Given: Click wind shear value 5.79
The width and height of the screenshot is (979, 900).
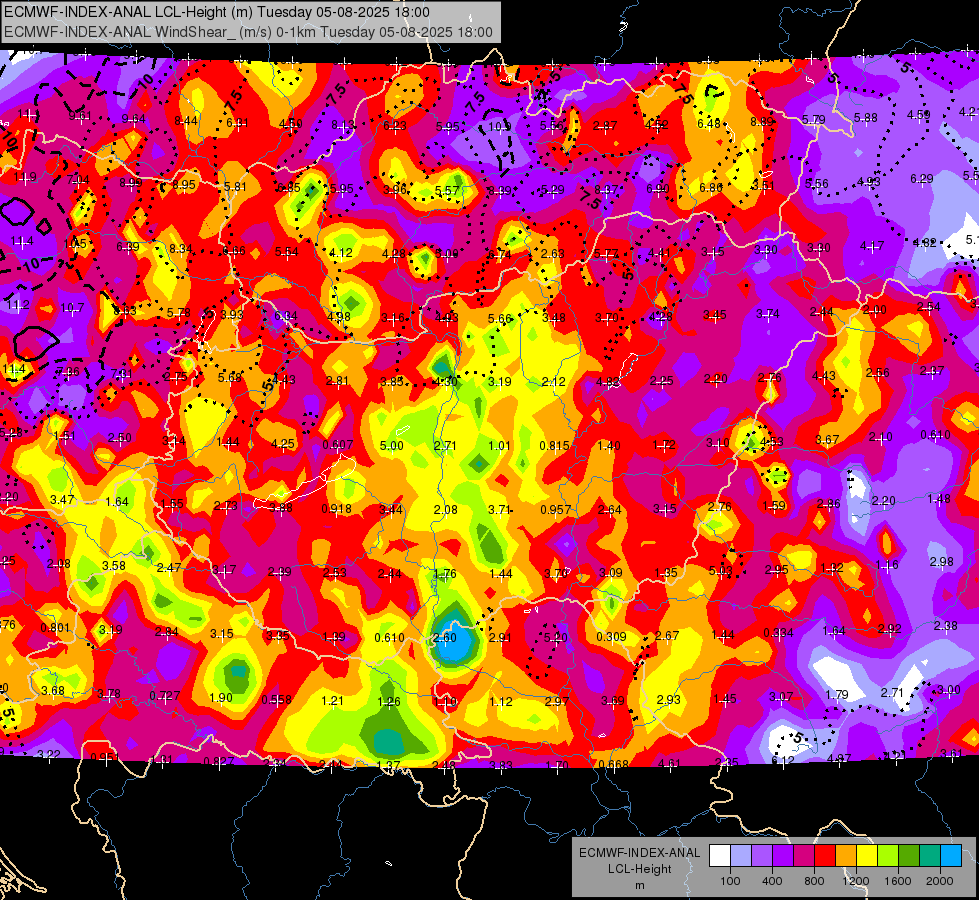Looking at the screenshot, I should 814,120.
